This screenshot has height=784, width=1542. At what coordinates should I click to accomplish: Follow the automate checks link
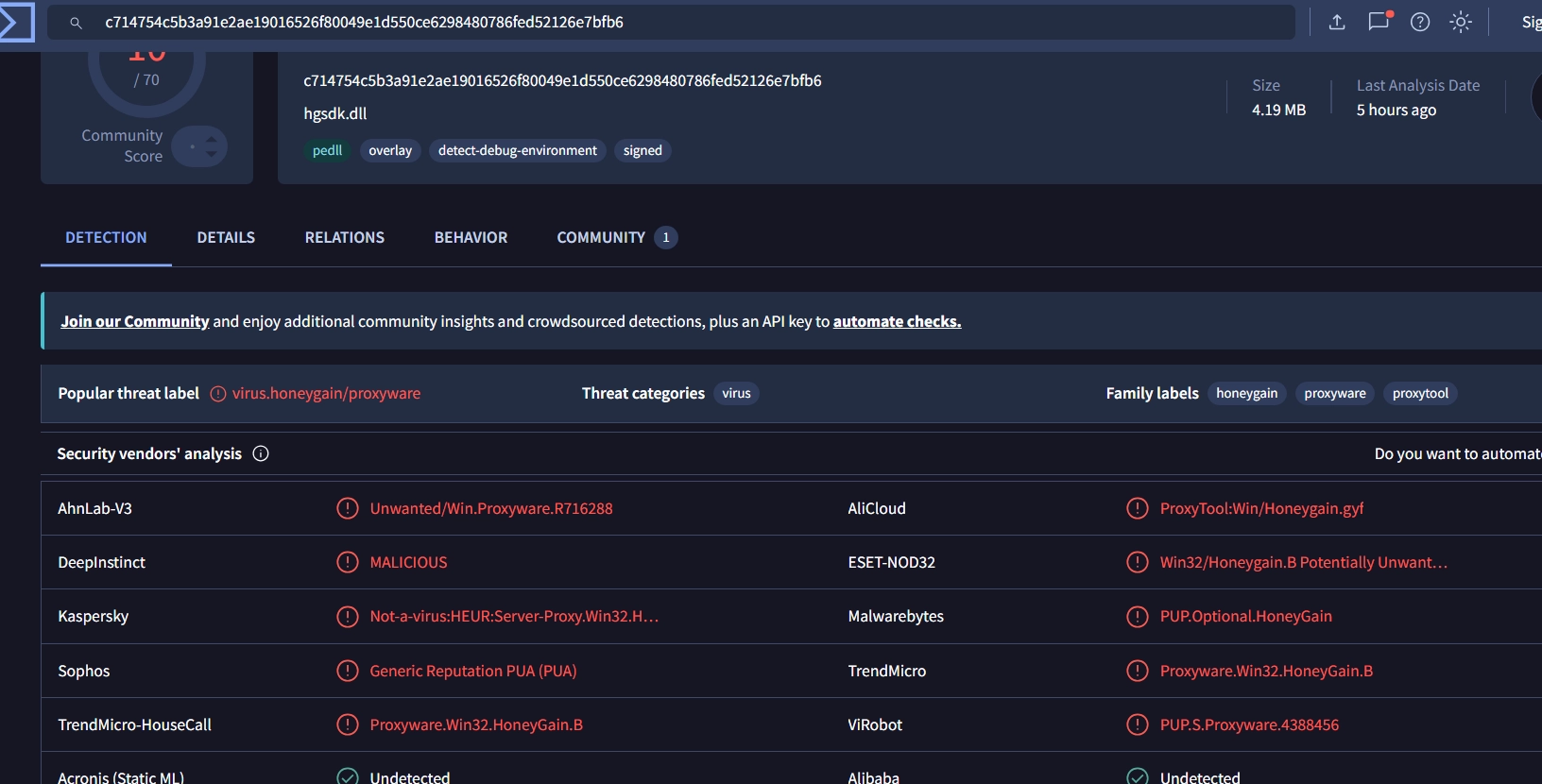pyautogui.click(x=897, y=321)
